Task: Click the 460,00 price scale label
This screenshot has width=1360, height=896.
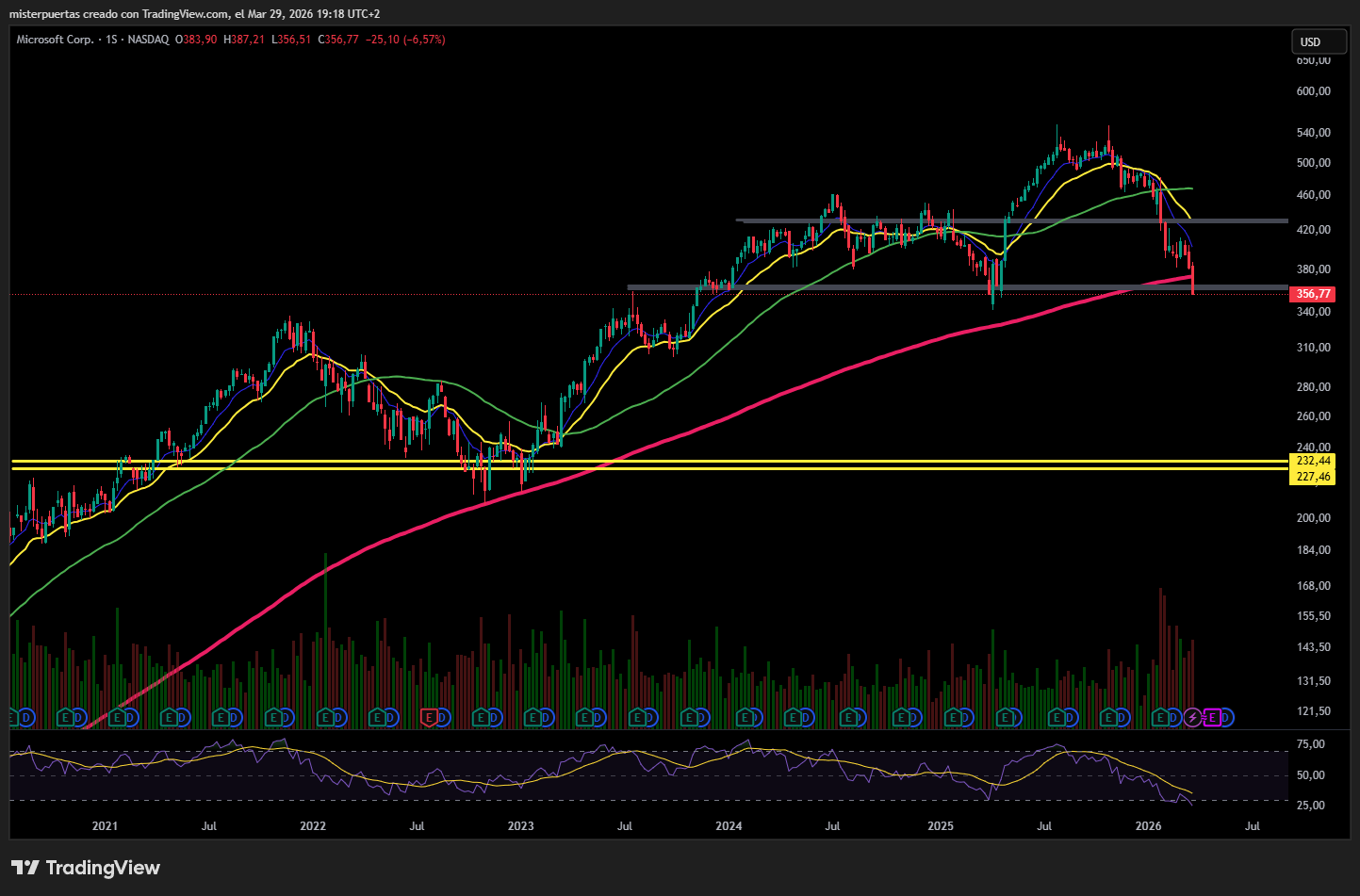Action: (1314, 195)
